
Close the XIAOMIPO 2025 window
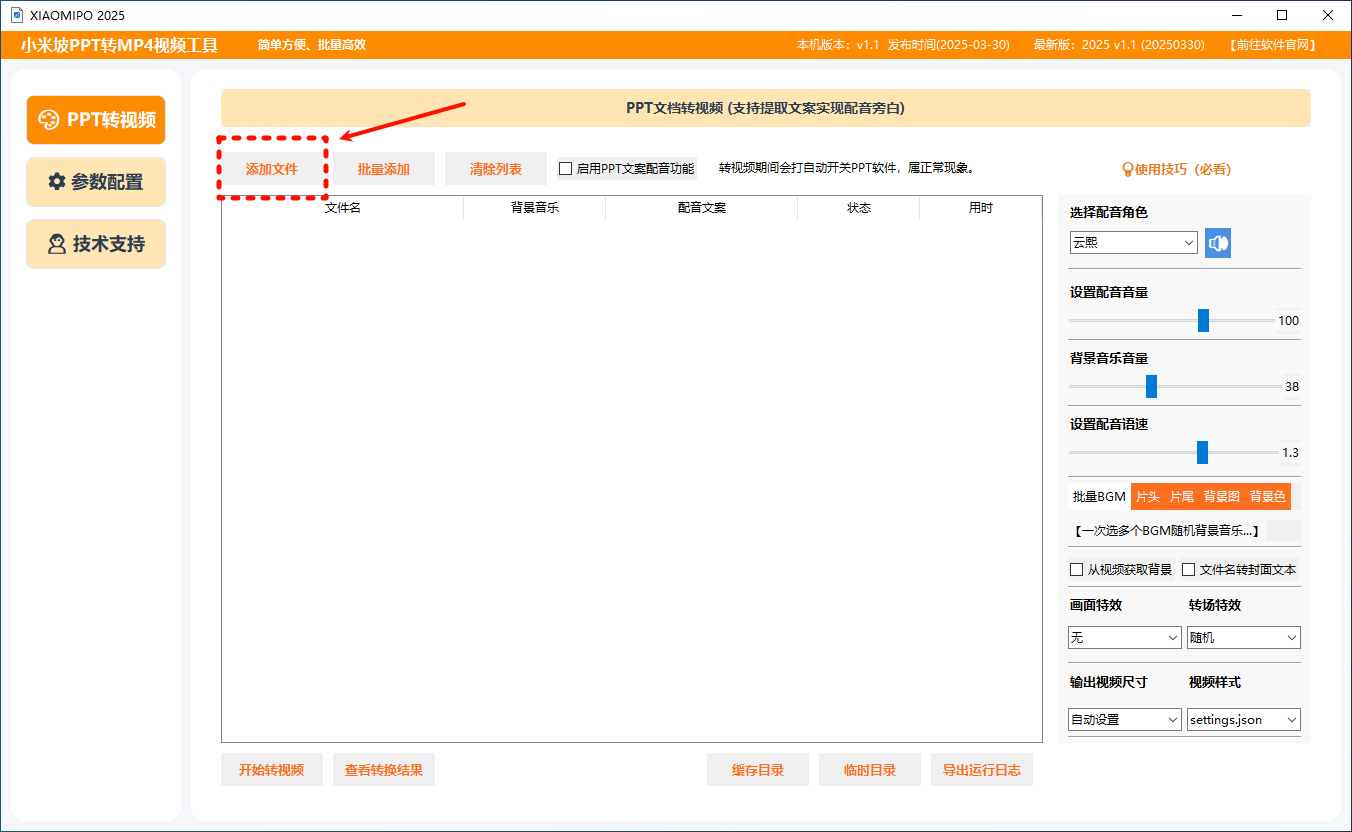tap(1328, 15)
